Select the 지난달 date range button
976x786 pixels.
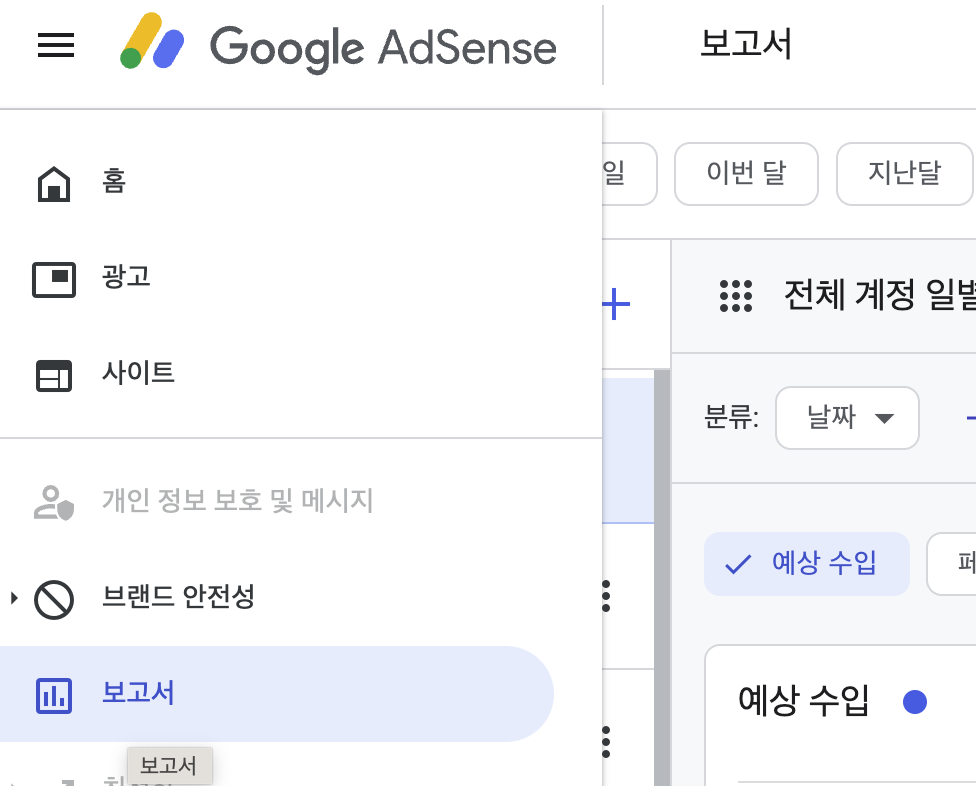tap(903, 173)
